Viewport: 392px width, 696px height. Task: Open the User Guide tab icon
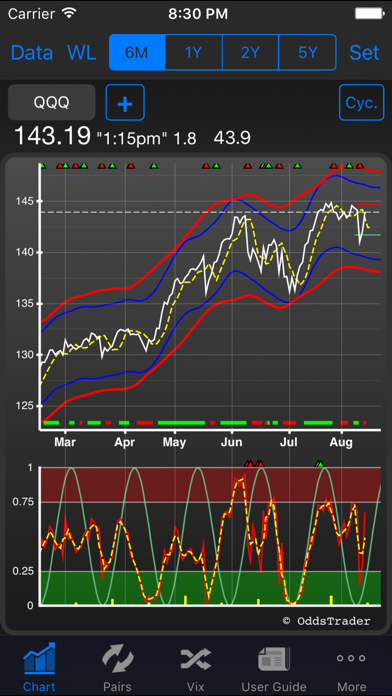274,659
